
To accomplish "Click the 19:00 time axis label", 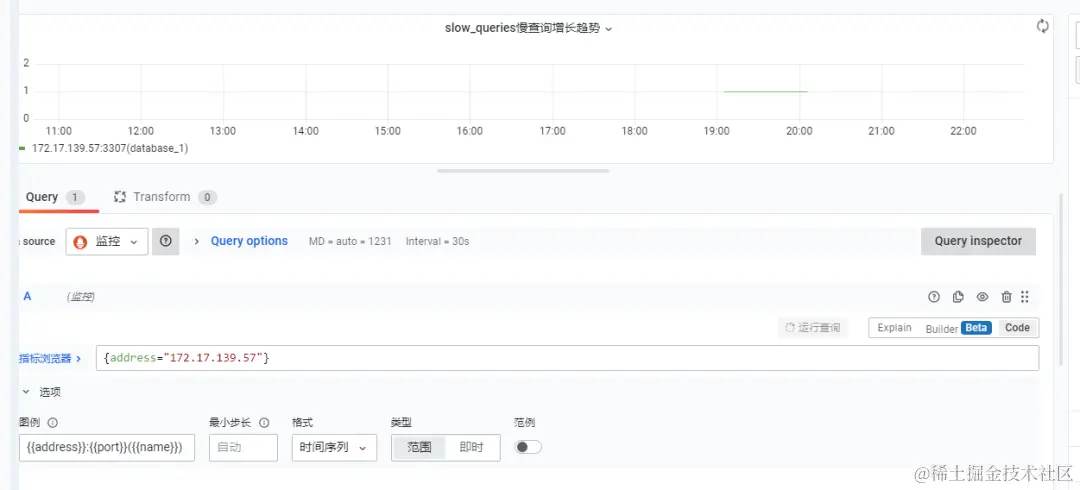I will [716, 131].
